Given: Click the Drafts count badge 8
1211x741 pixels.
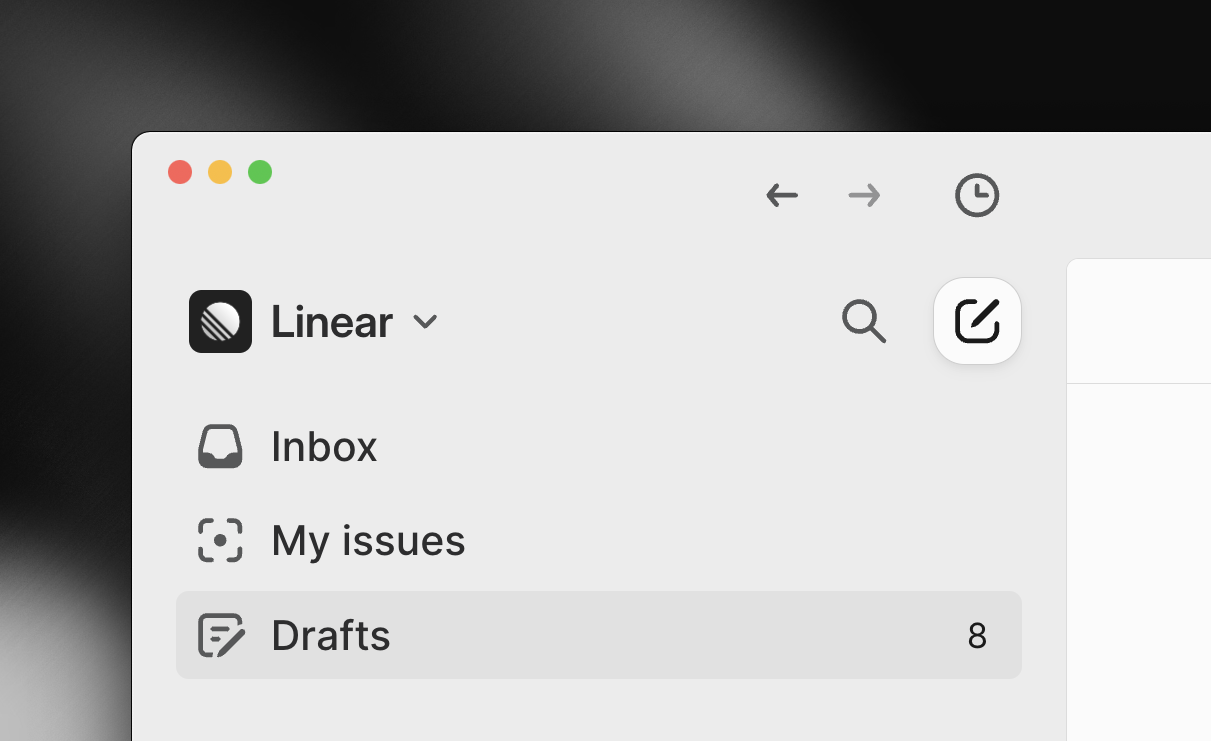Looking at the screenshot, I should tap(977, 636).
